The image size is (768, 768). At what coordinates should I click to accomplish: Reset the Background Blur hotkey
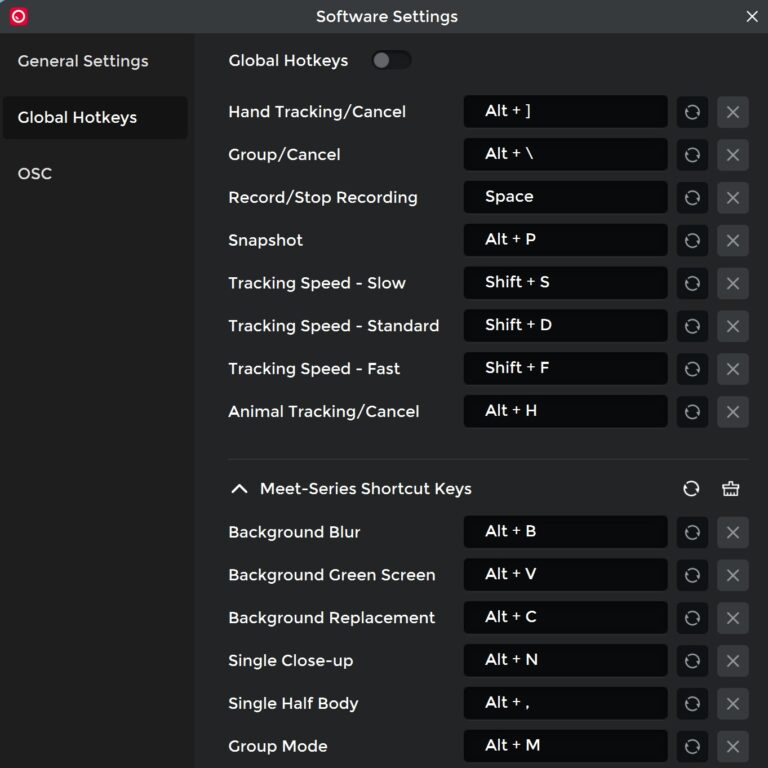pos(692,533)
